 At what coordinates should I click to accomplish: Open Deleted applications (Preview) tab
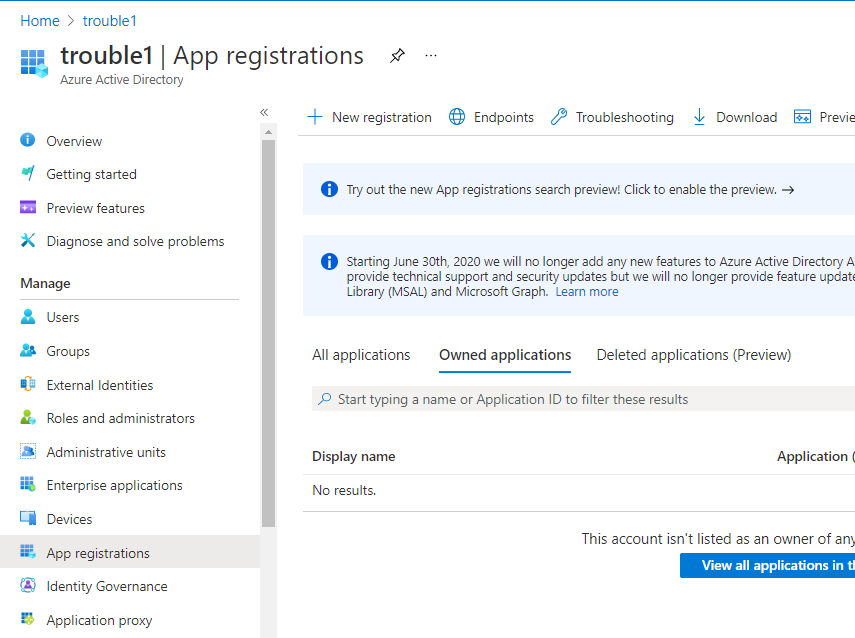tap(694, 355)
